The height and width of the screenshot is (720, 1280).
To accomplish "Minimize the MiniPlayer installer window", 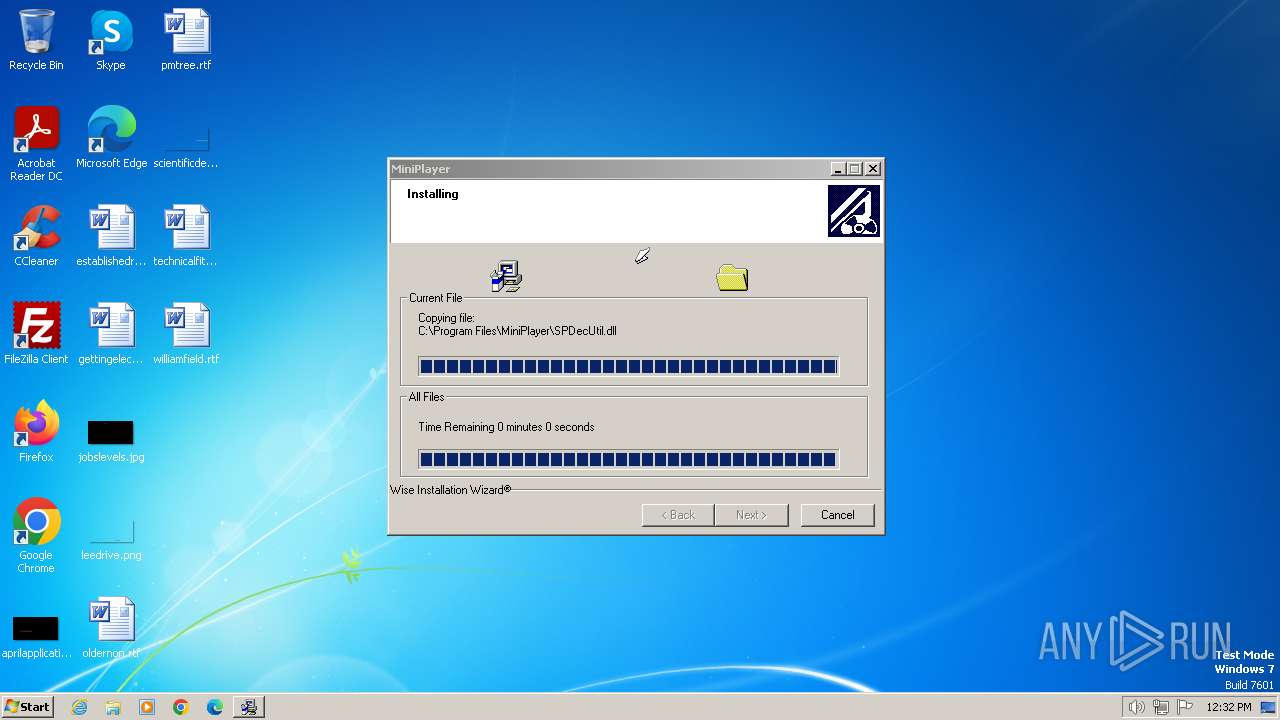I will coord(838,169).
